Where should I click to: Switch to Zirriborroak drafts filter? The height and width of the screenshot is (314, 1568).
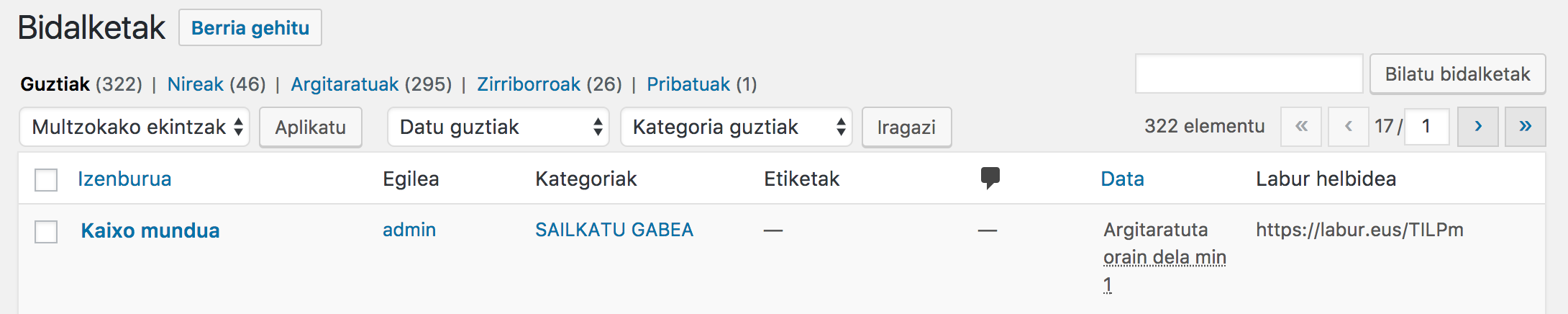[528, 84]
